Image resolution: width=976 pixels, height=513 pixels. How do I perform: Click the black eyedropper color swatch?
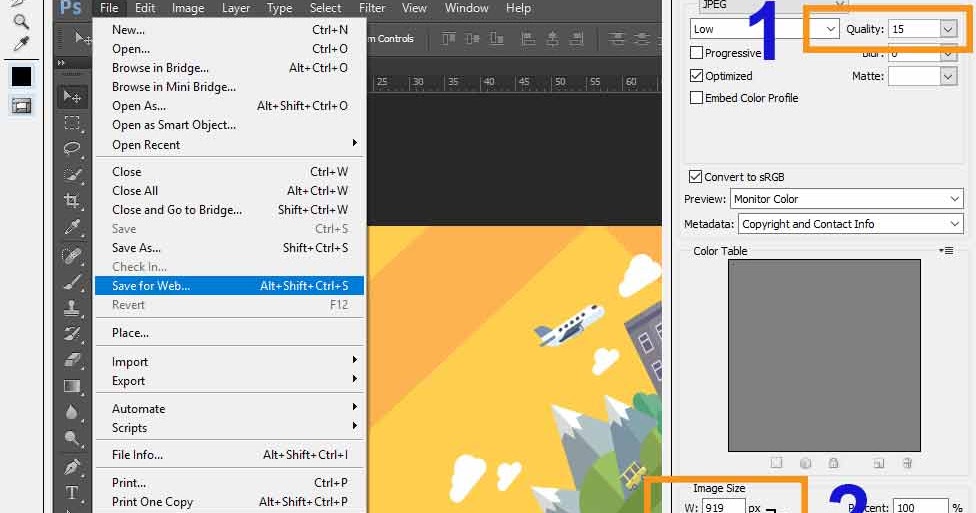tap(21, 76)
